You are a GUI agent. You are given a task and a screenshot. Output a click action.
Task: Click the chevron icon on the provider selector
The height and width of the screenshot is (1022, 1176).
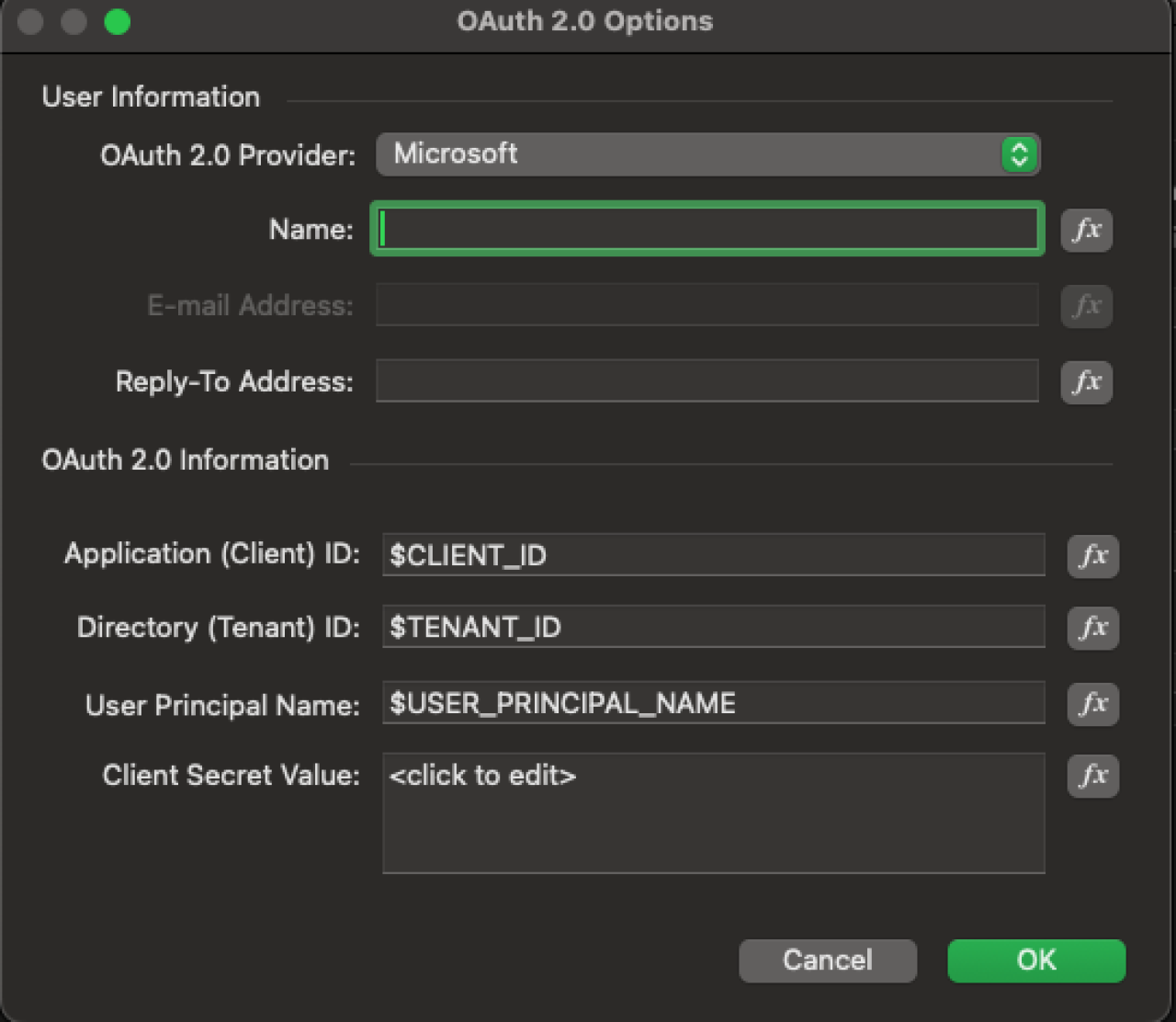1019,154
